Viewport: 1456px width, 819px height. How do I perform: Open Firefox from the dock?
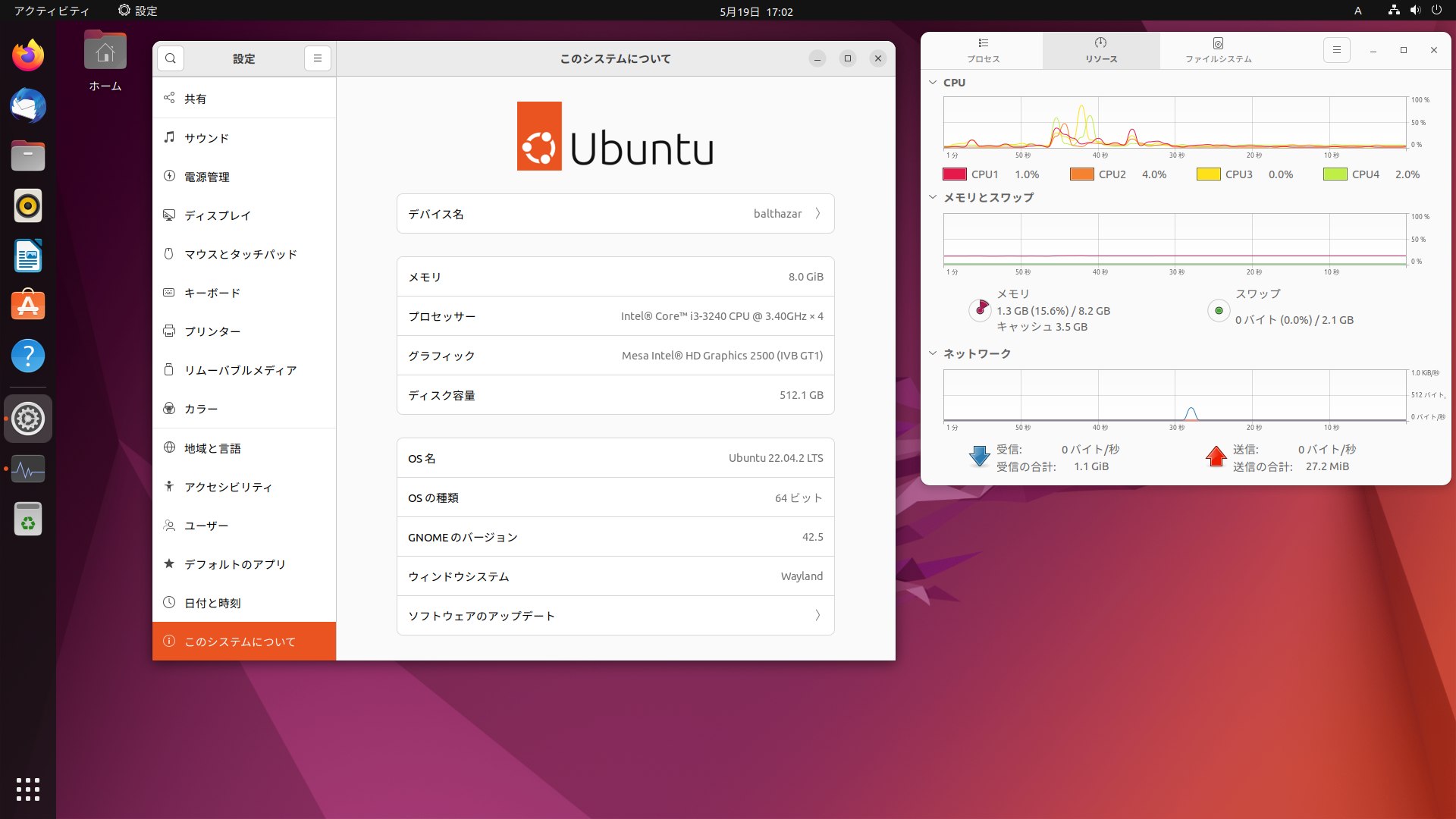[x=28, y=55]
